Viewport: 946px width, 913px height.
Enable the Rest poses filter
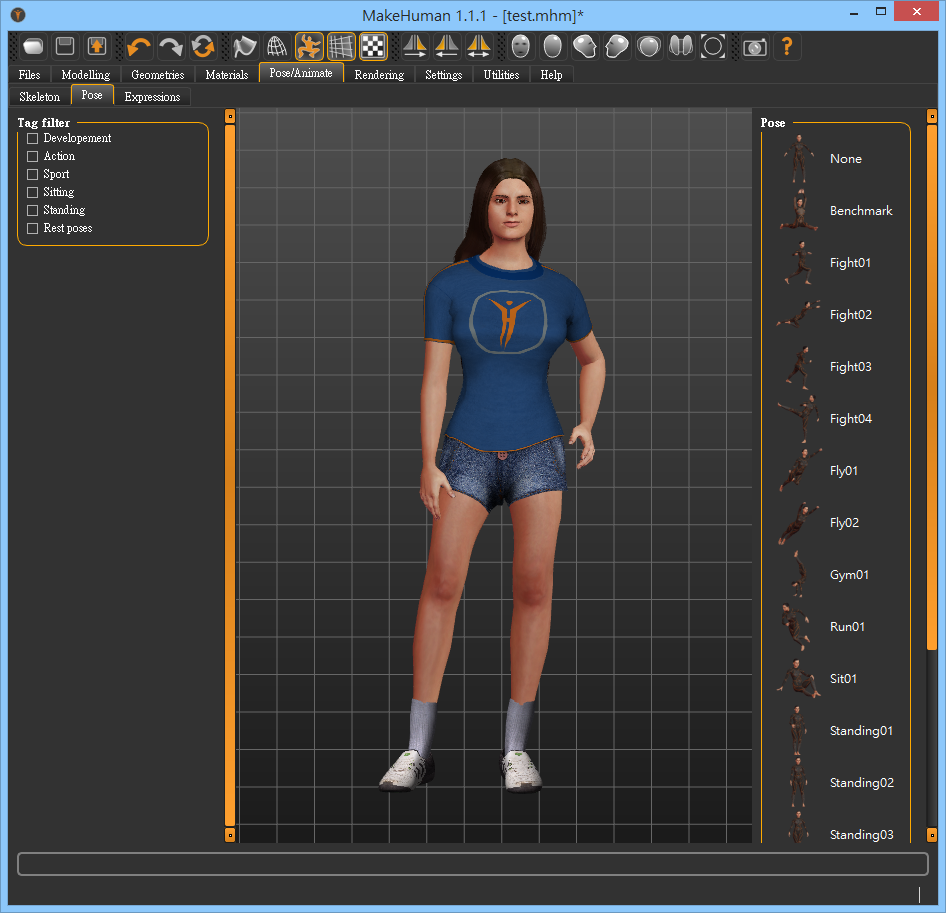(x=32, y=228)
